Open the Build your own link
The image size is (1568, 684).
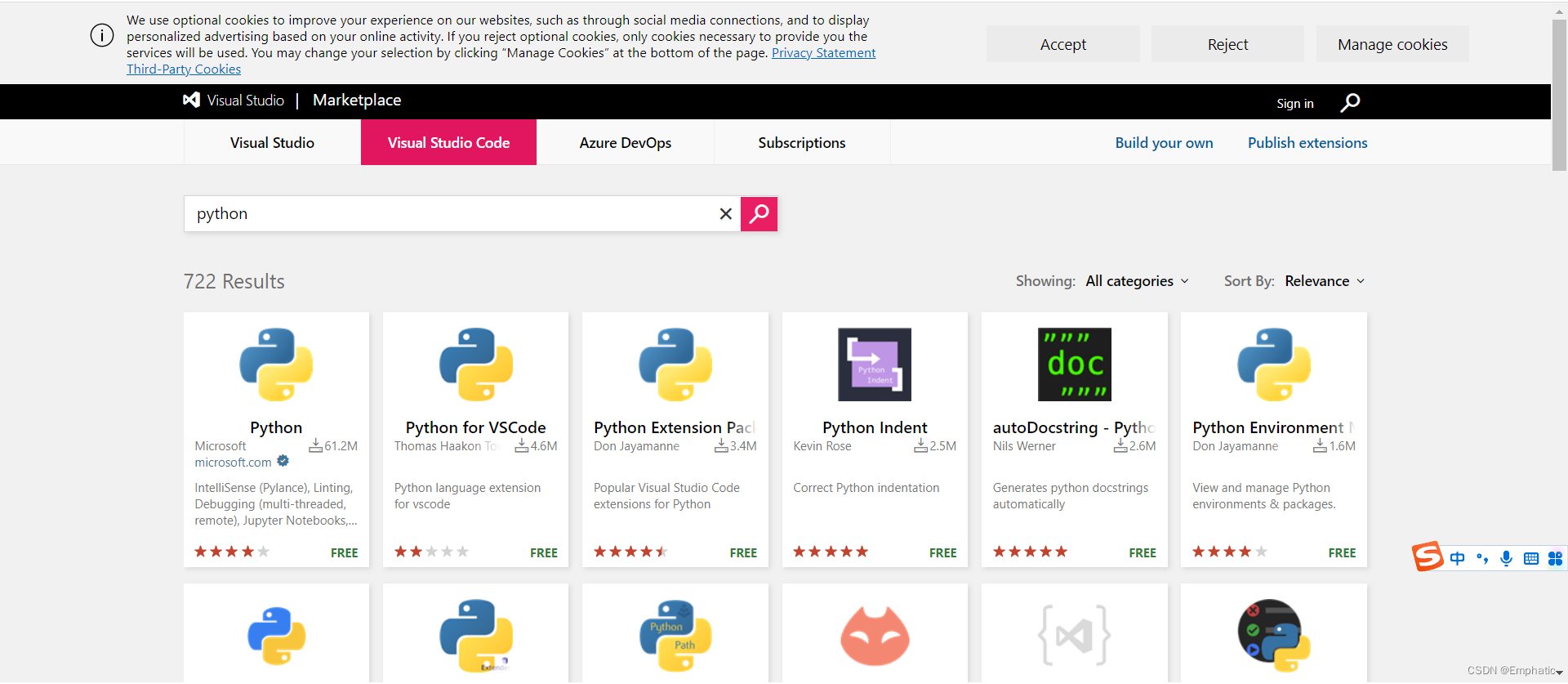pyautogui.click(x=1164, y=143)
